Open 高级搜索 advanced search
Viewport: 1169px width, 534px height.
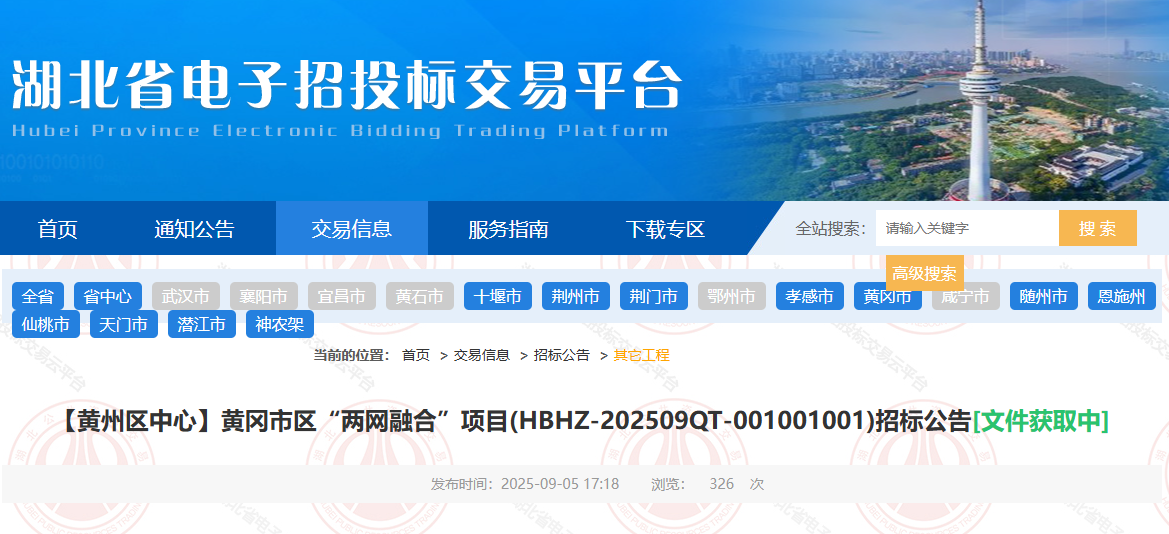point(924,273)
